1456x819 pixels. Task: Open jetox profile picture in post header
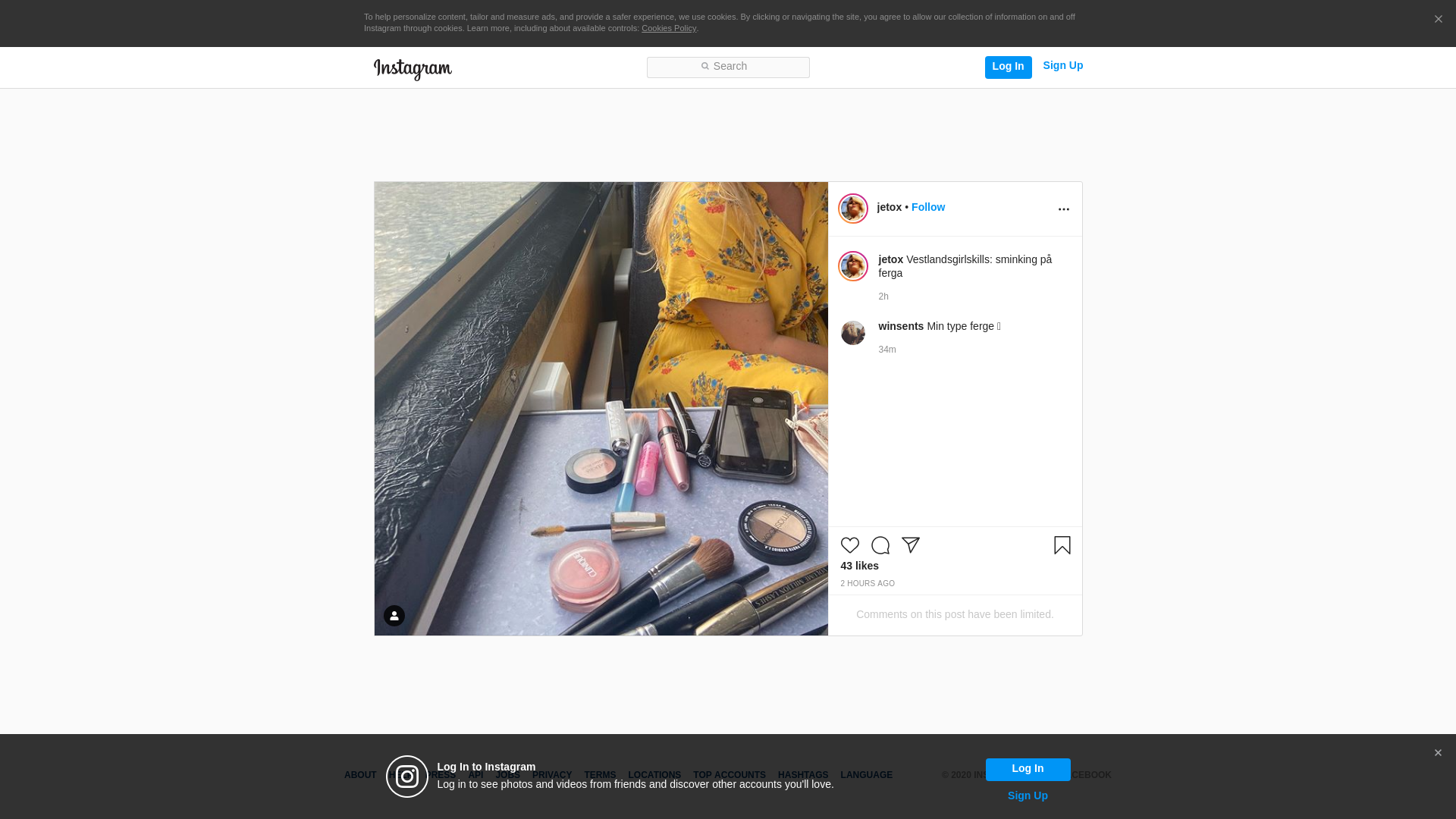852,209
